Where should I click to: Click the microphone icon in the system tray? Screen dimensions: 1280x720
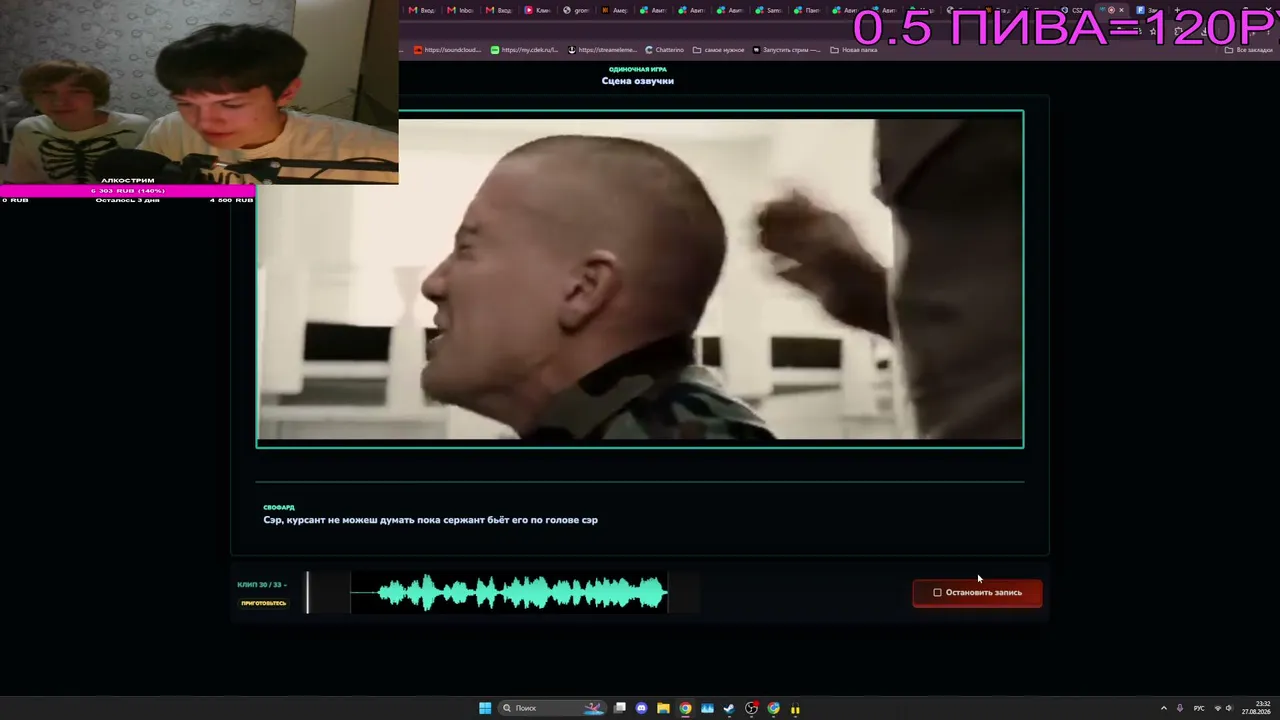pyautogui.click(x=1180, y=708)
